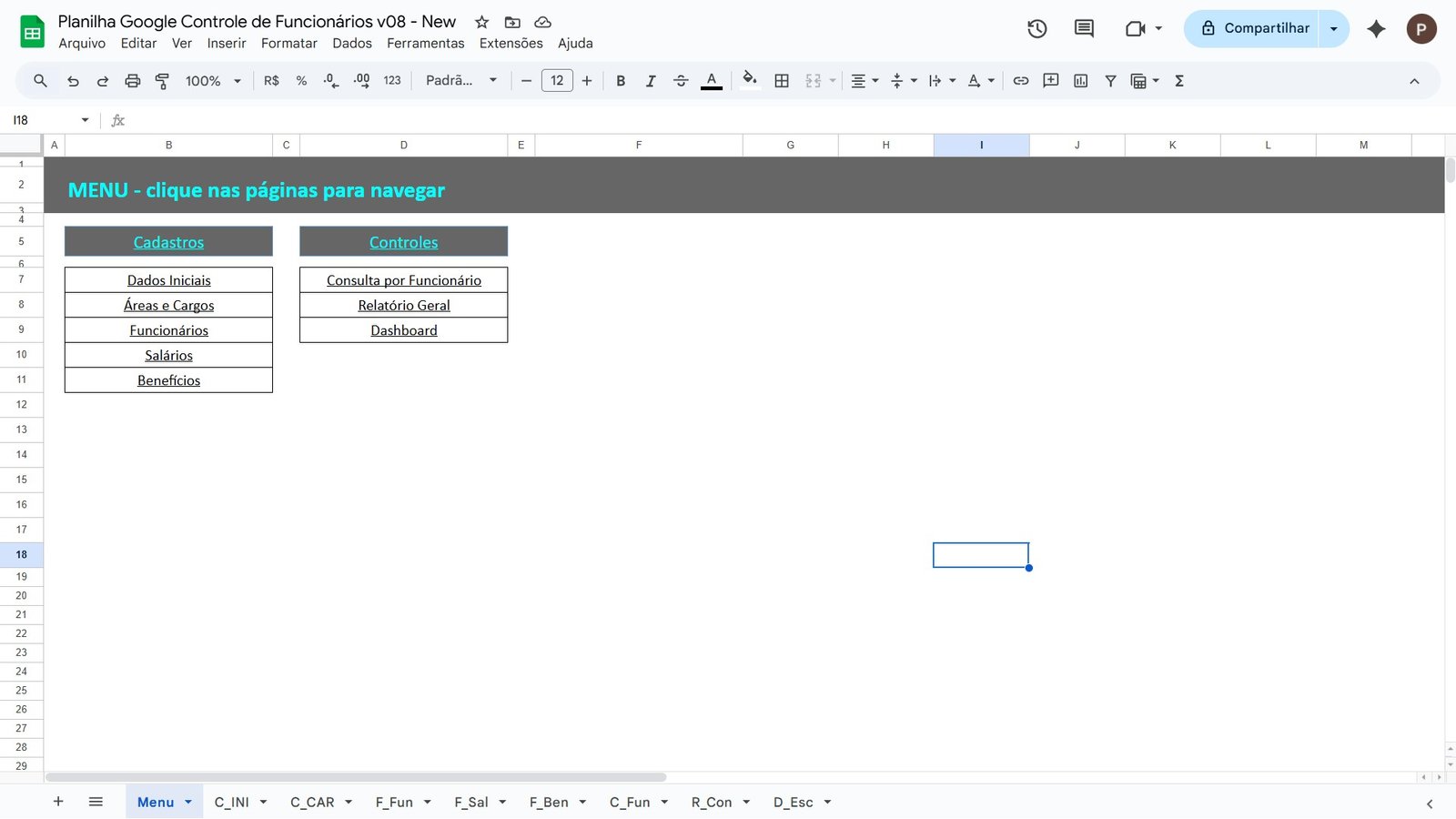Open the functions sigma menu
The width and height of the screenshot is (1456, 819).
coord(1178,80)
